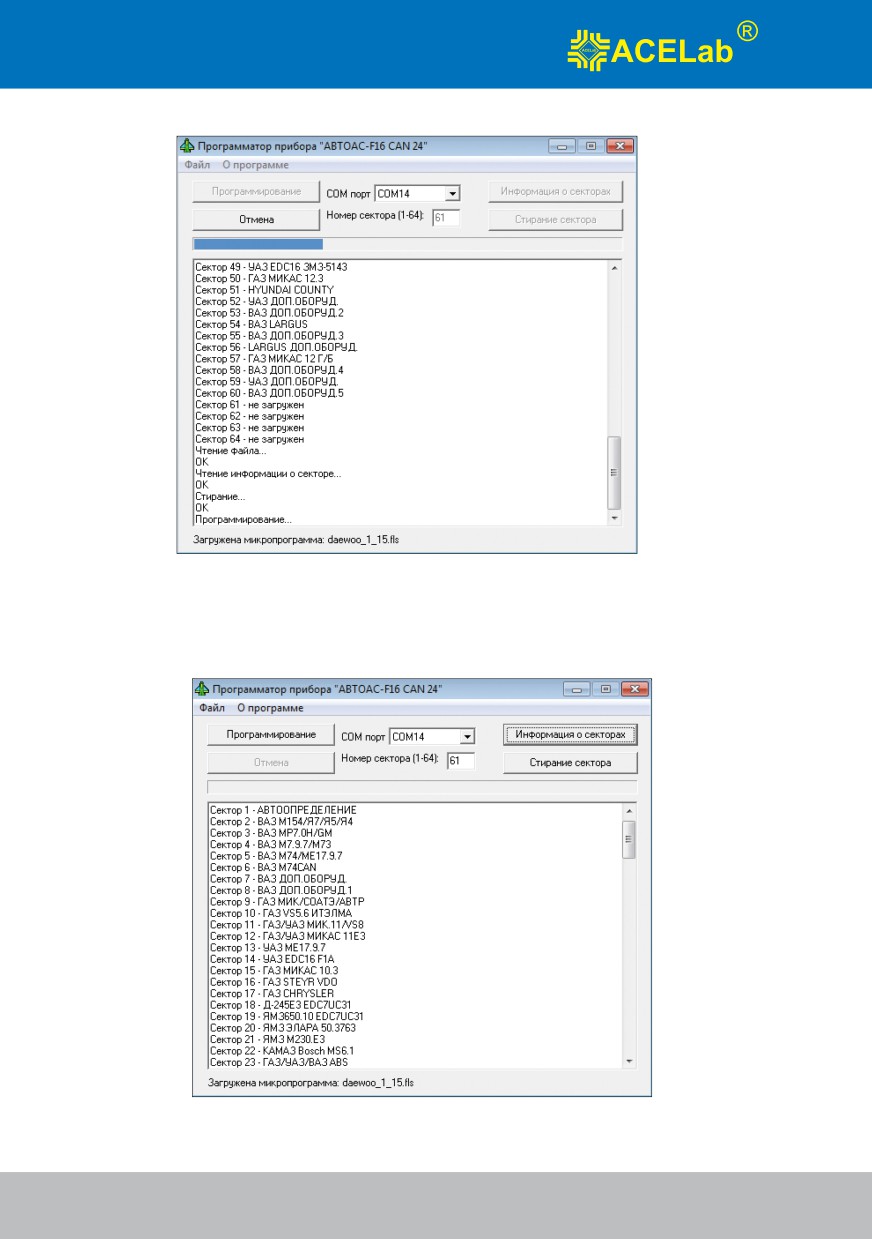Click Отмена button in the upper window
This screenshot has height=1239, width=872.
pos(257,219)
